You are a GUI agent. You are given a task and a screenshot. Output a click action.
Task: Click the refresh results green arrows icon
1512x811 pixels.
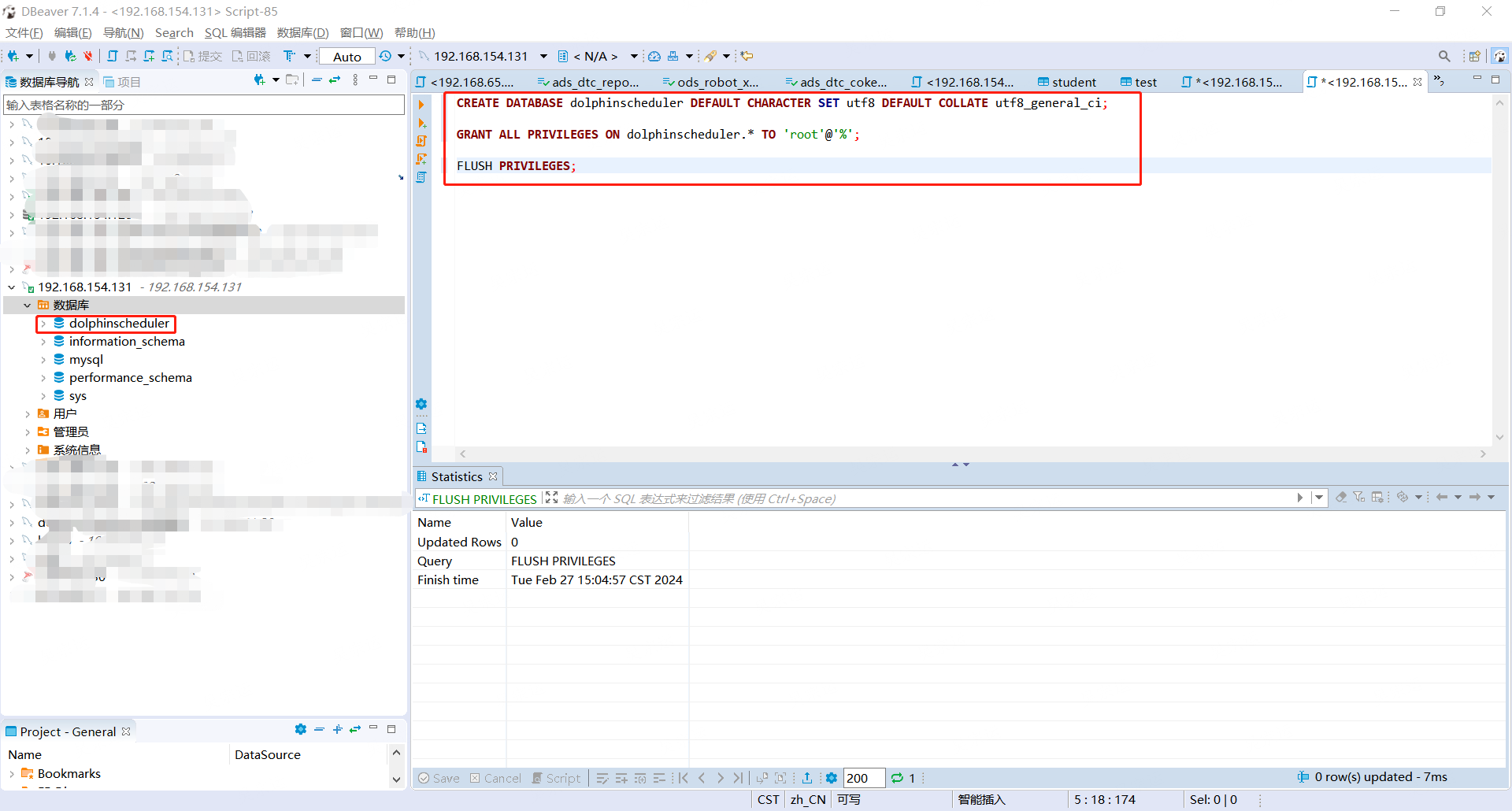pyautogui.click(x=897, y=778)
